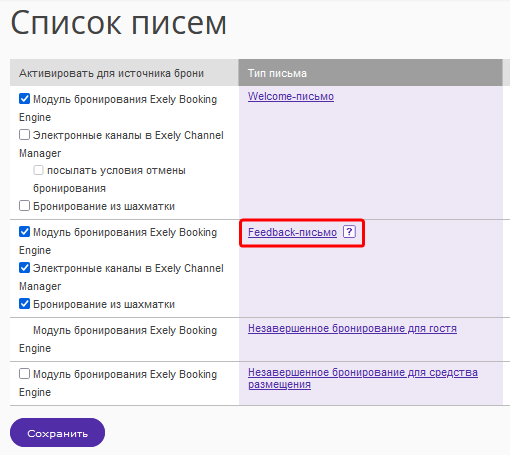Uncheck Exely Booking Engine for Welcome-письмо
Screen dimensions: 510x455
tap(24, 99)
